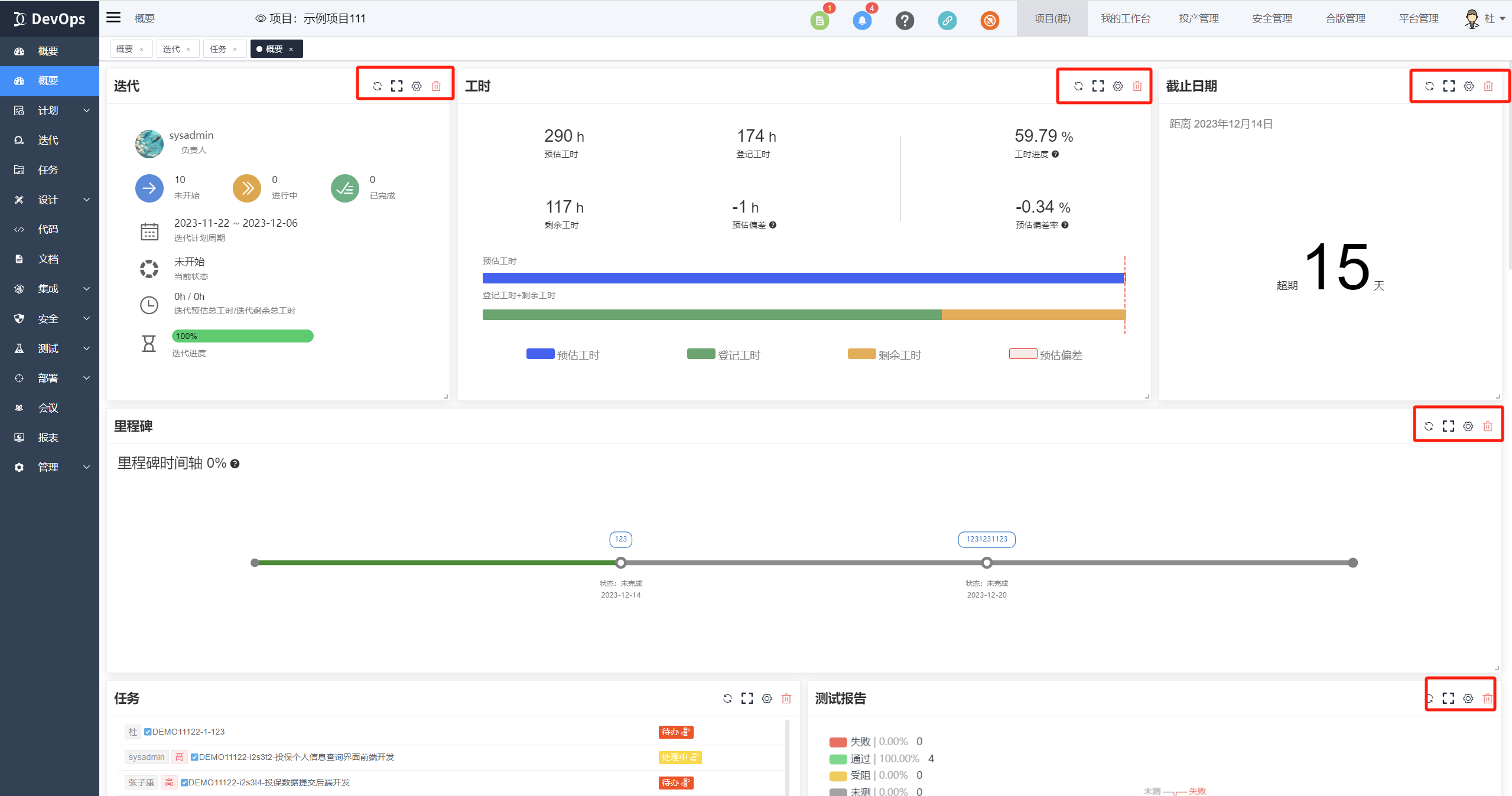Open the help question mark icon
This screenshot has width=1512, height=796.
tap(904, 21)
